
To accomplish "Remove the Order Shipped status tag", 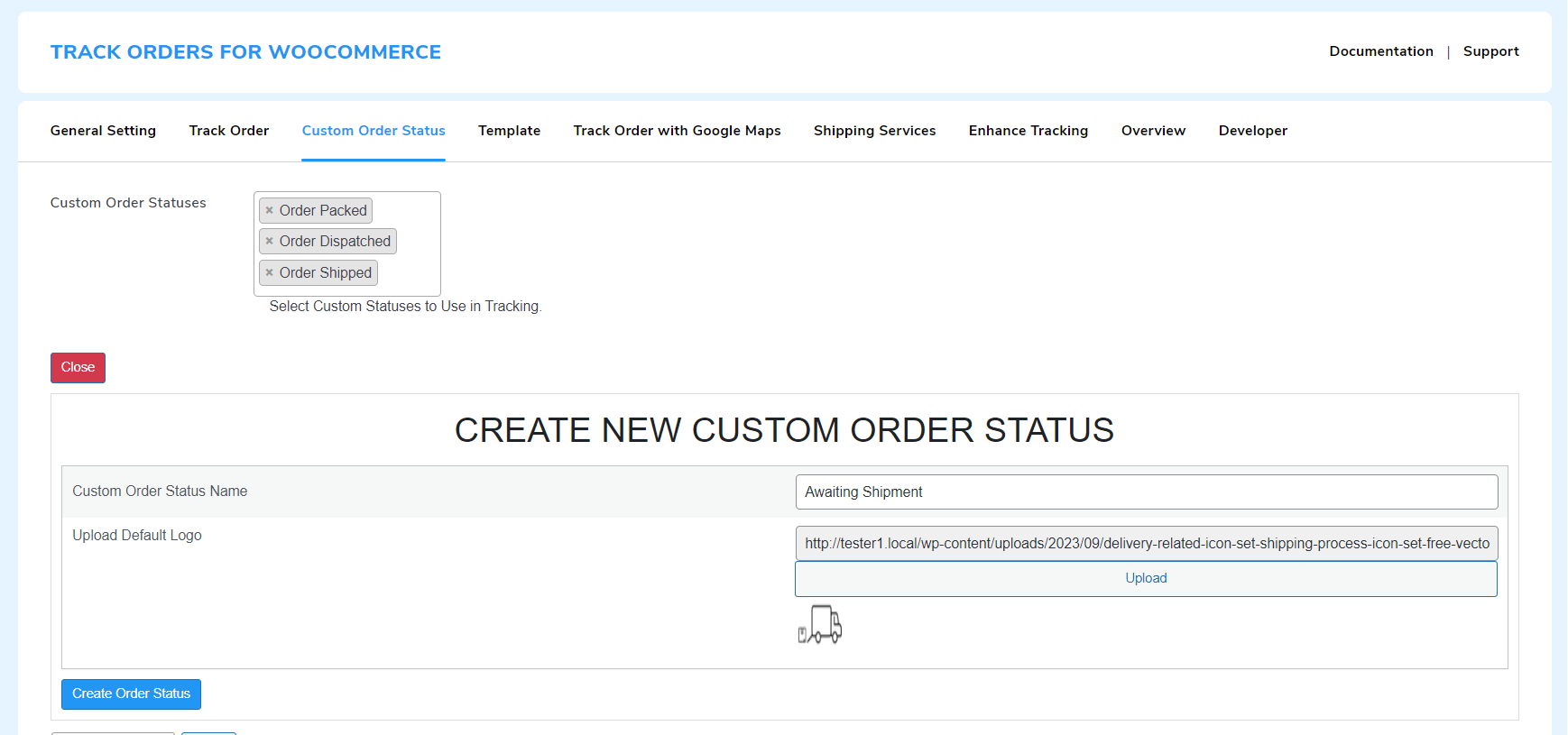I will [x=269, y=272].
